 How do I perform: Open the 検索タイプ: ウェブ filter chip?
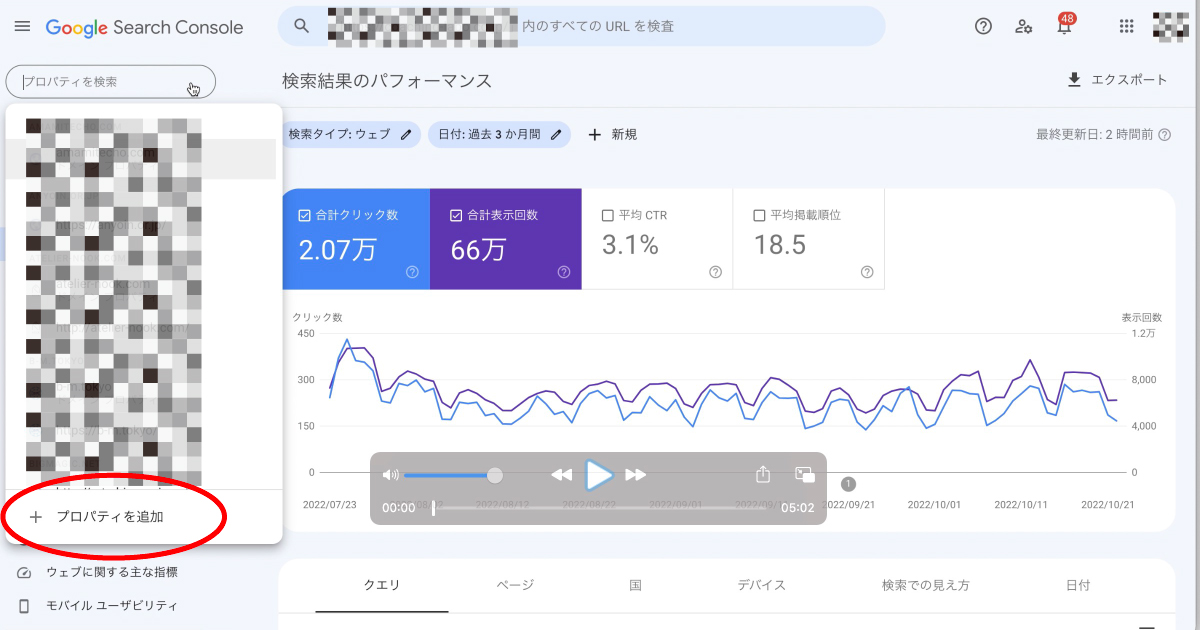350,134
